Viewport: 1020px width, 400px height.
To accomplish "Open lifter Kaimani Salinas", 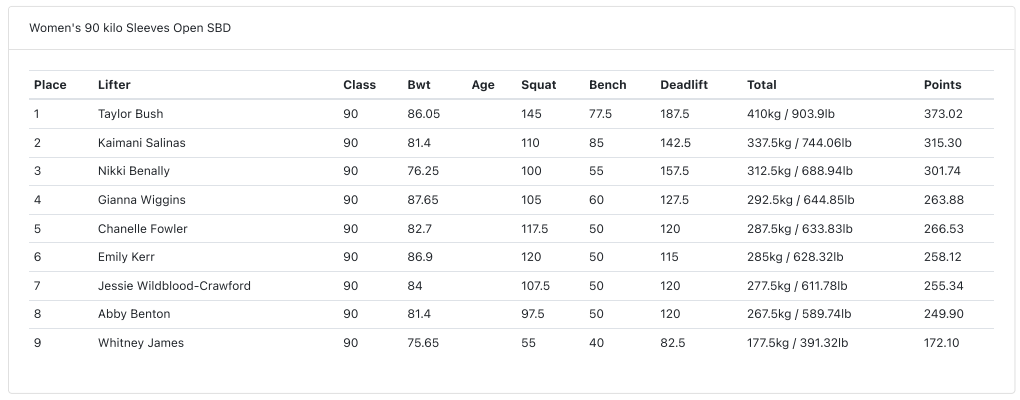I will (x=142, y=142).
